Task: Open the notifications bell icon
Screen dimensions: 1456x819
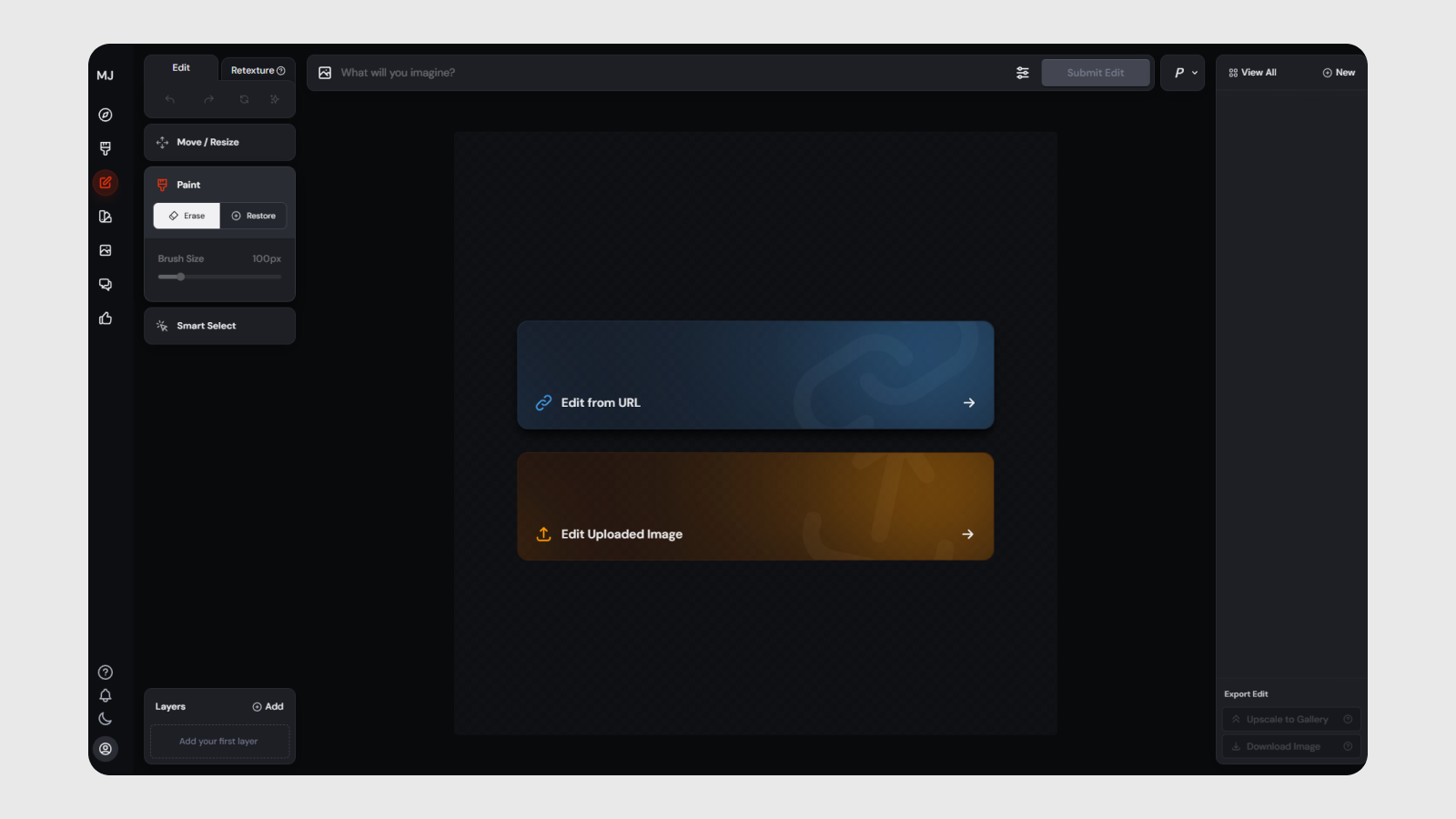Action: coord(106,694)
